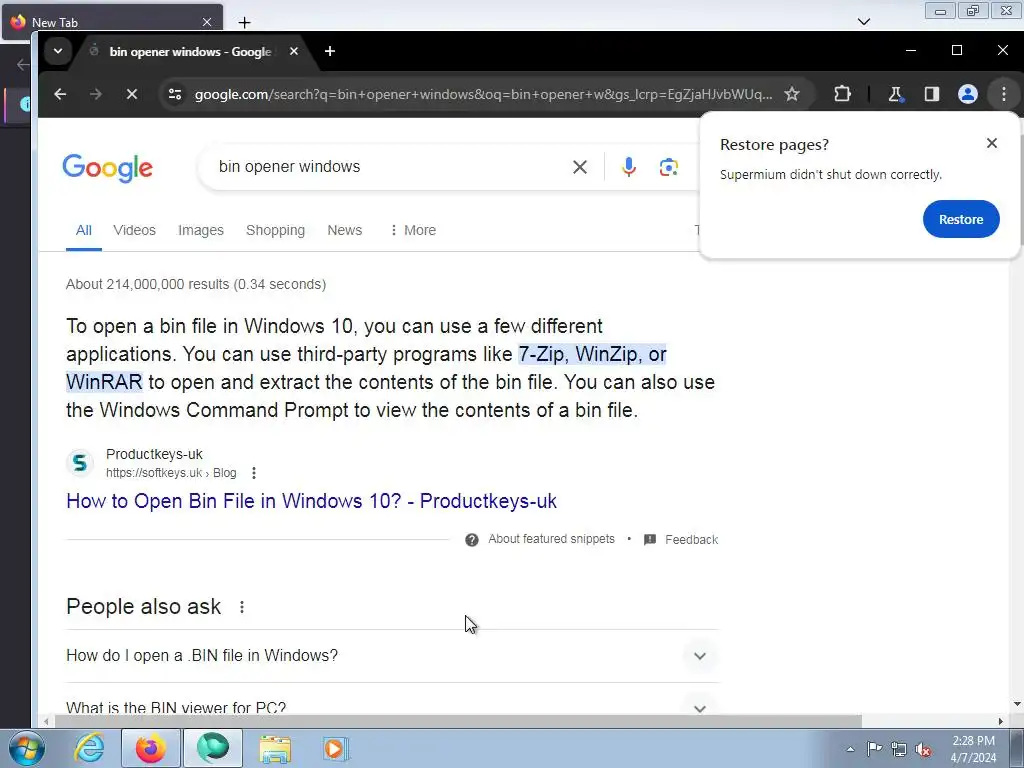Click the vertical scrollbar down arrow
This screenshot has width=1024, height=768.
(1017, 704)
